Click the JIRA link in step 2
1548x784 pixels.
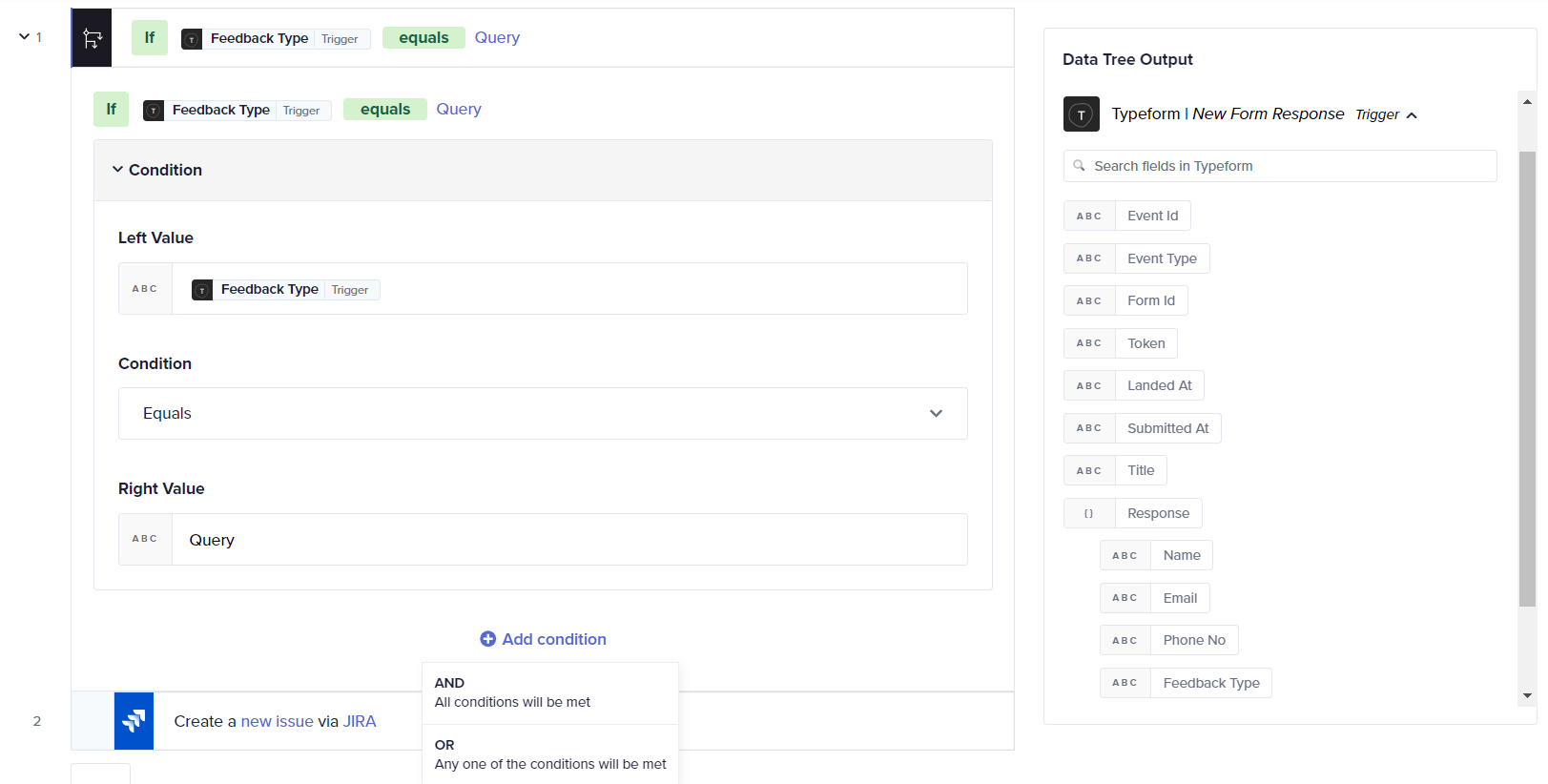360,721
